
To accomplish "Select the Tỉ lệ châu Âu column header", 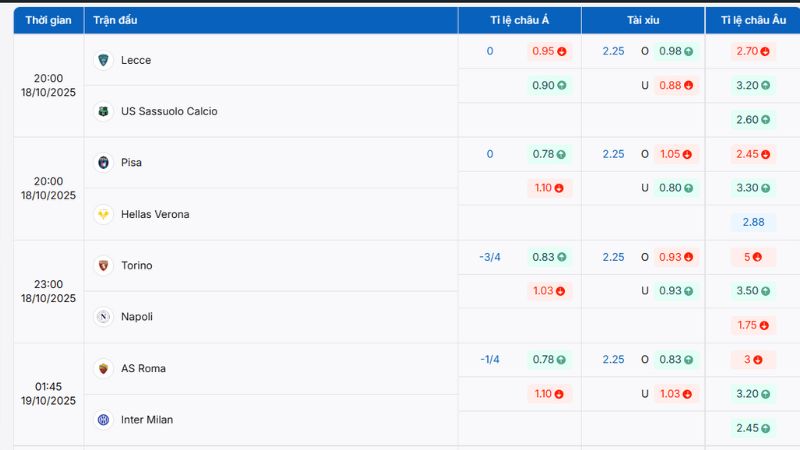I will 752,20.
